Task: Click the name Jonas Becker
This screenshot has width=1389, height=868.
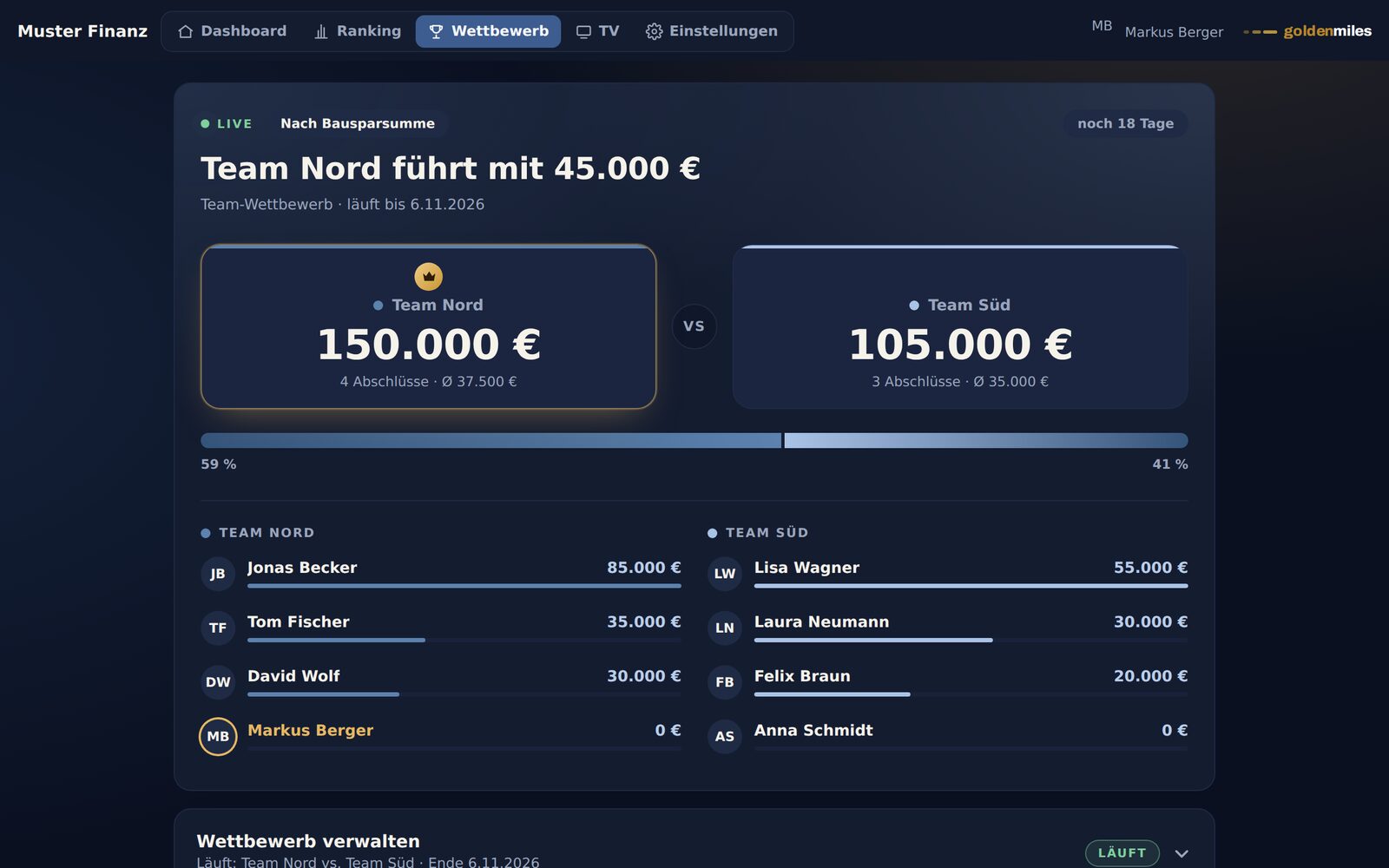Action: point(302,568)
